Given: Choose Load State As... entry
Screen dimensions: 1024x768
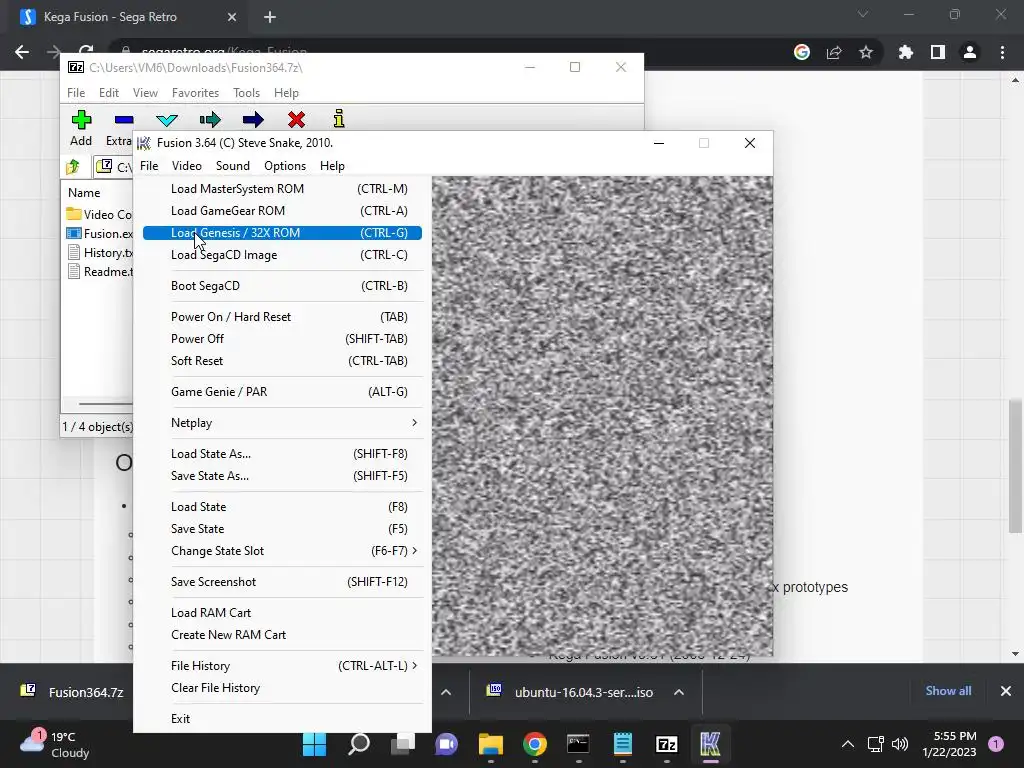Looking at the screenshot, I should point(282,454).
